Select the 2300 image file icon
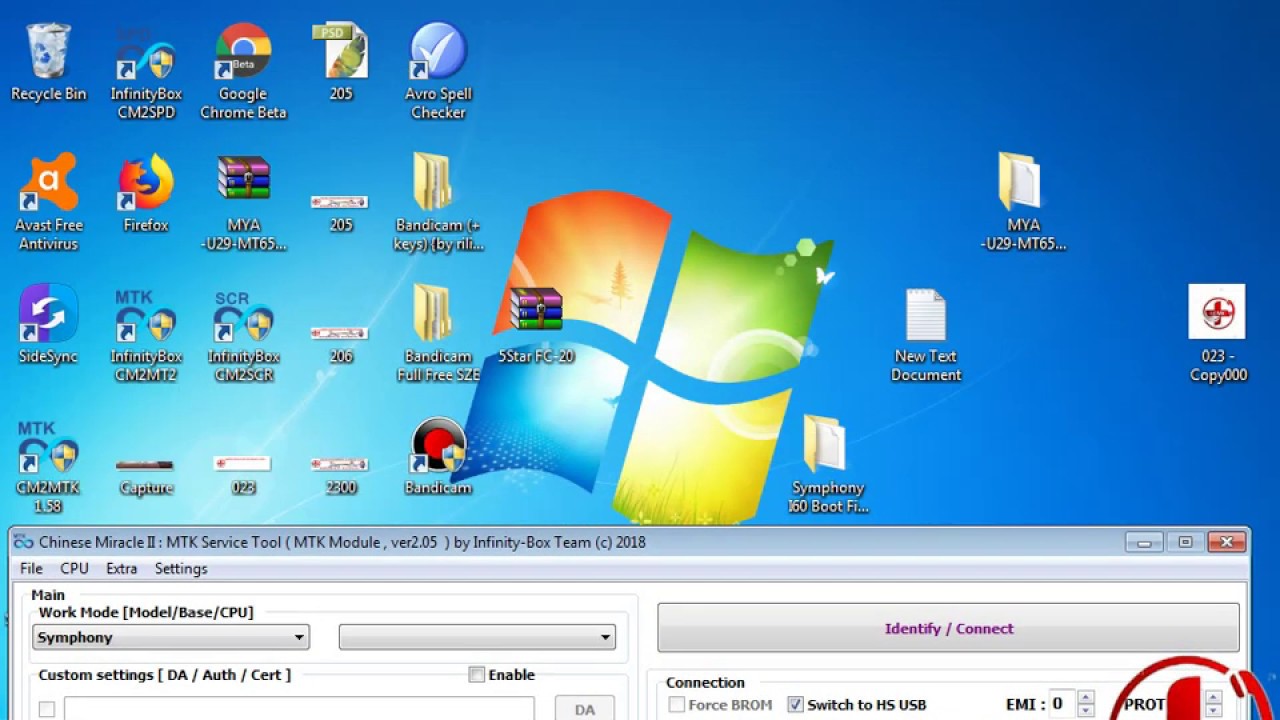 [x=341, y=476]
